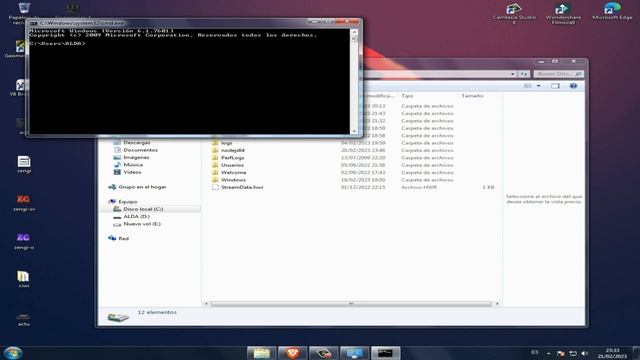Open the Windows Start menu
Screen dimensions: 640x360
[x=13, y=353]
